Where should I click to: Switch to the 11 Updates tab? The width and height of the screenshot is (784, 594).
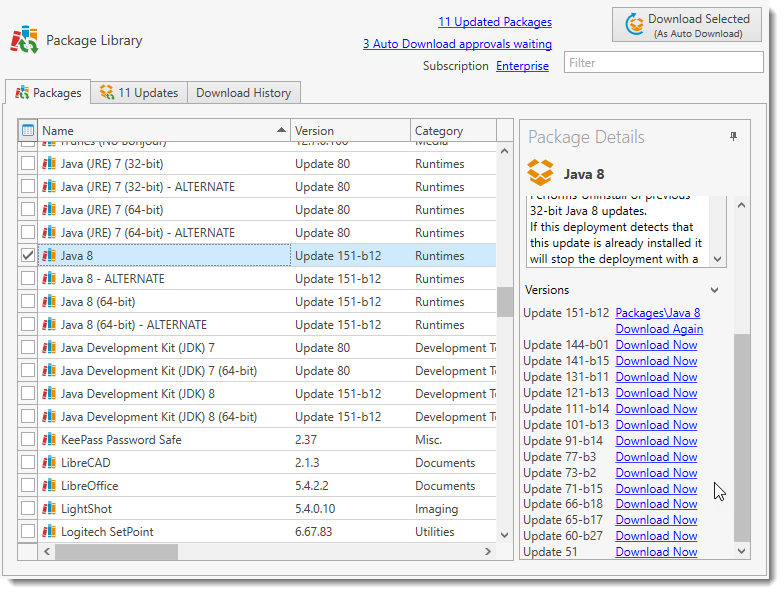(x=139, y=93)
